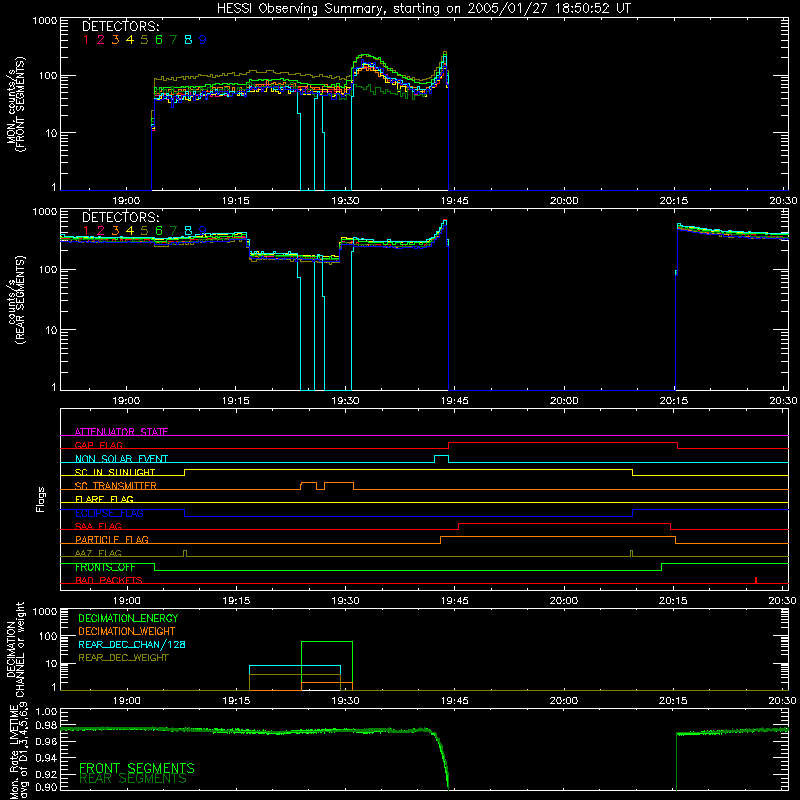Image resolution: width=800 pixels, height=800 pixels.
Task: Click 0.92 on livetime y-axis
Action: point(46,774)
